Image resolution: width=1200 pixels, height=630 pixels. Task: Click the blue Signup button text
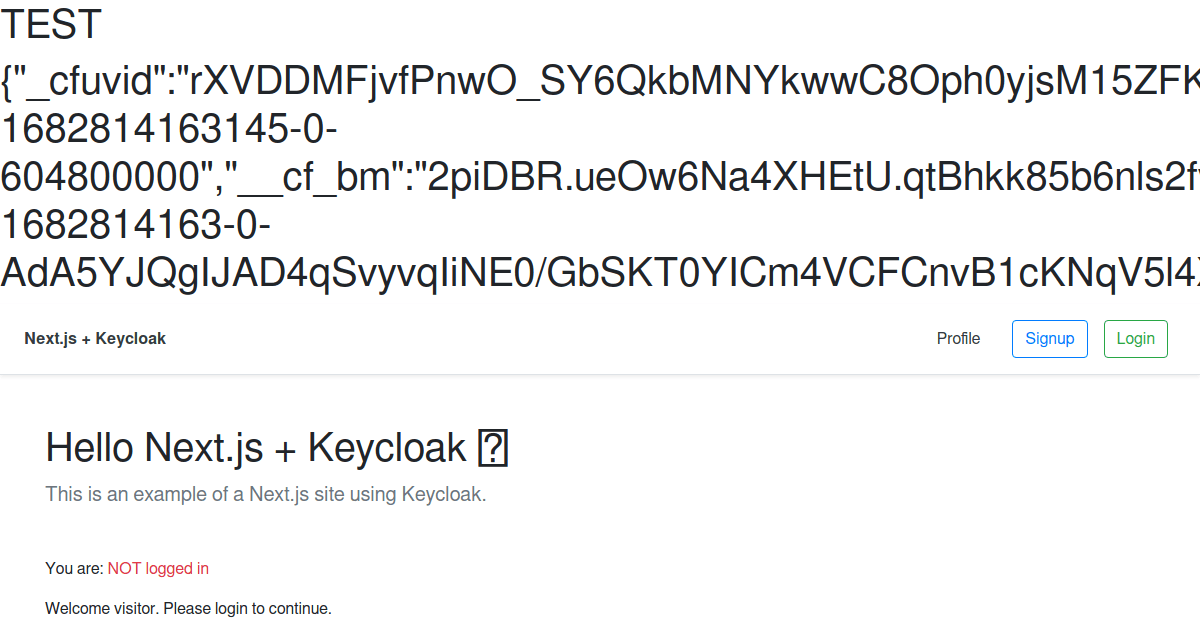click(x=1049, y=338)
